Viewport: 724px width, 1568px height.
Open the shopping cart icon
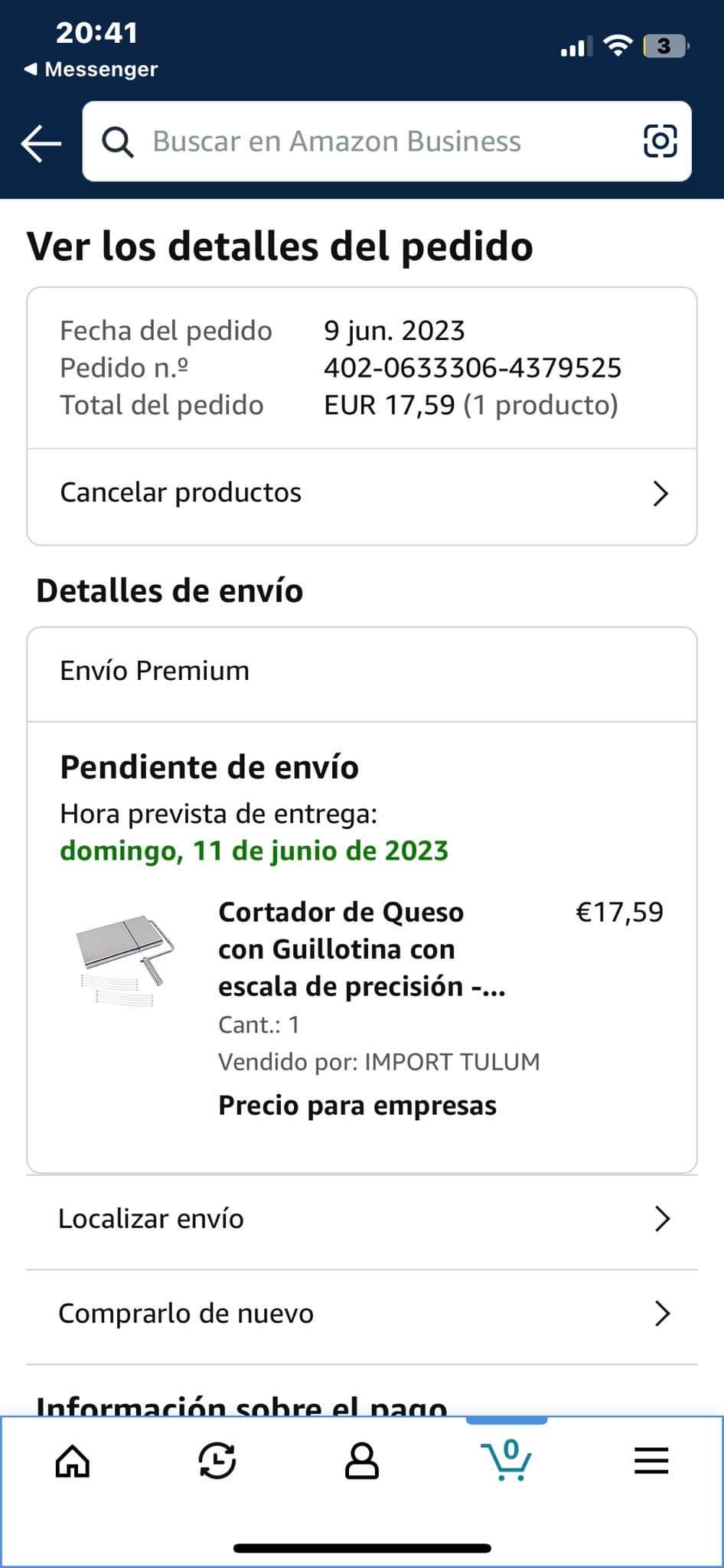point(506,1461)
